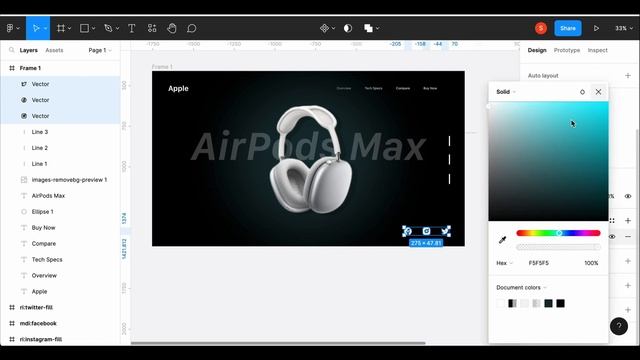Viewport: 640px width, 360px height.
Task: Click the Apple logo text on canvas
Action: pyautogui.click(x=178, y=89)
